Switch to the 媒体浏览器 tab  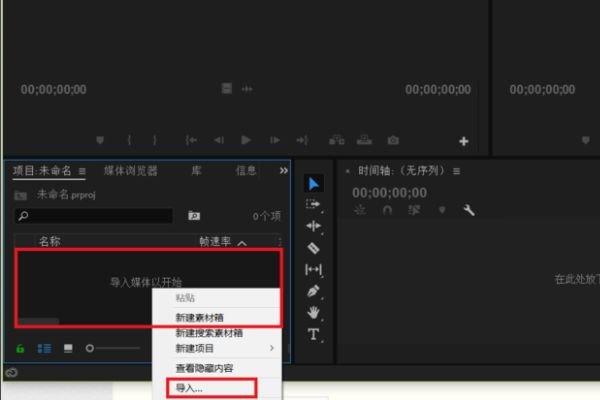click(x=131, y=171)
